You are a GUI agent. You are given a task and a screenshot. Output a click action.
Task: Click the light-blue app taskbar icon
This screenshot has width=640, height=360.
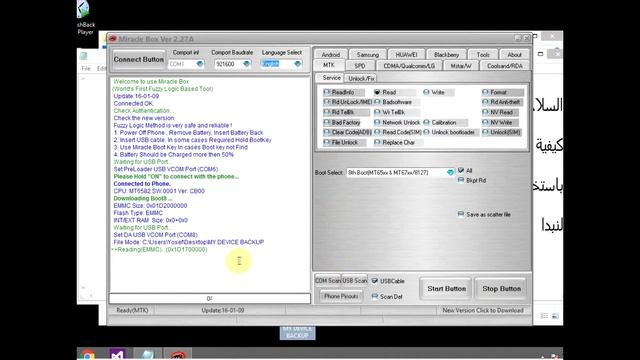point(147,354)
